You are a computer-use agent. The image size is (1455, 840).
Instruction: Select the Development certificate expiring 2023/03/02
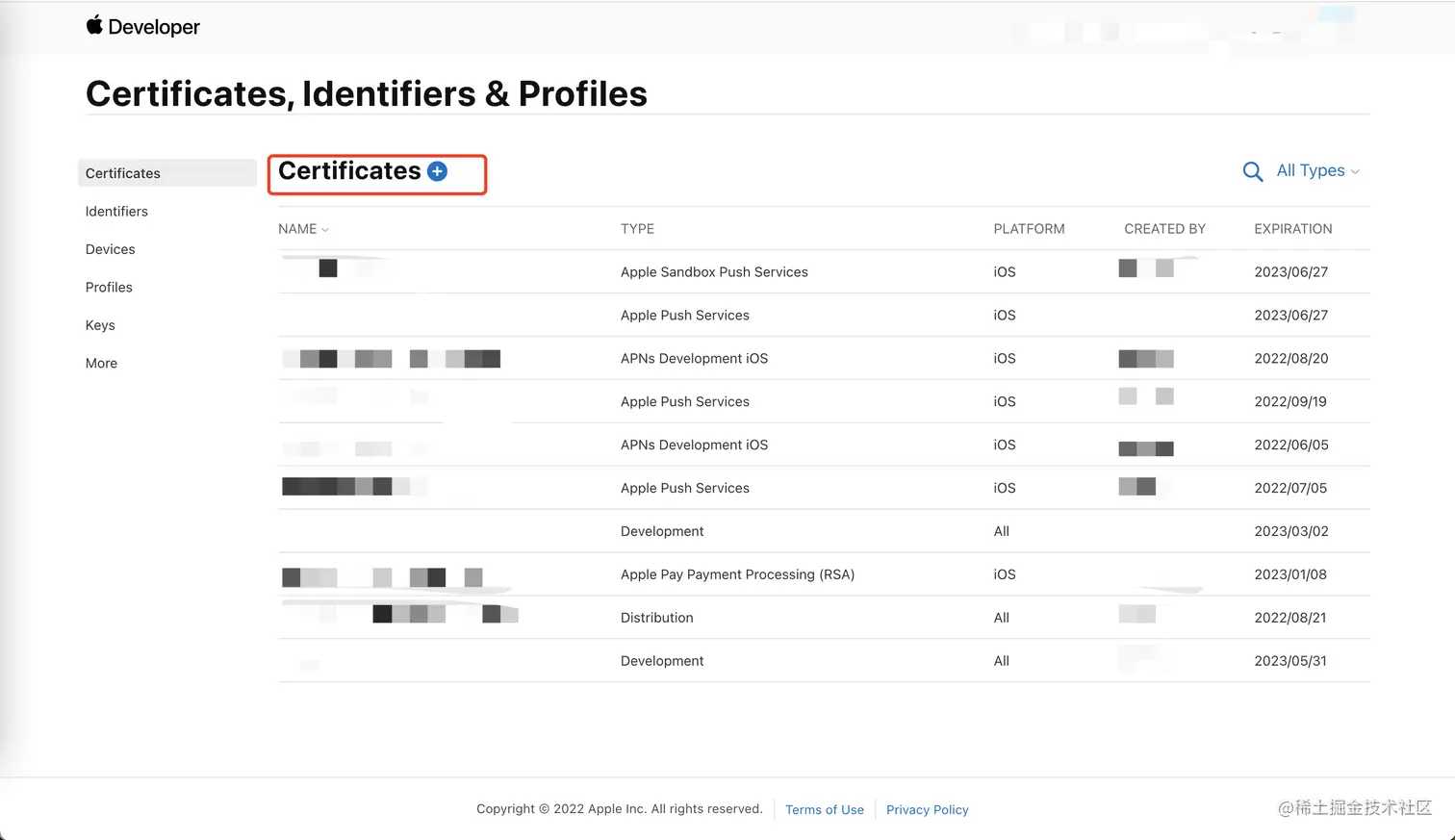click(662, 531)
